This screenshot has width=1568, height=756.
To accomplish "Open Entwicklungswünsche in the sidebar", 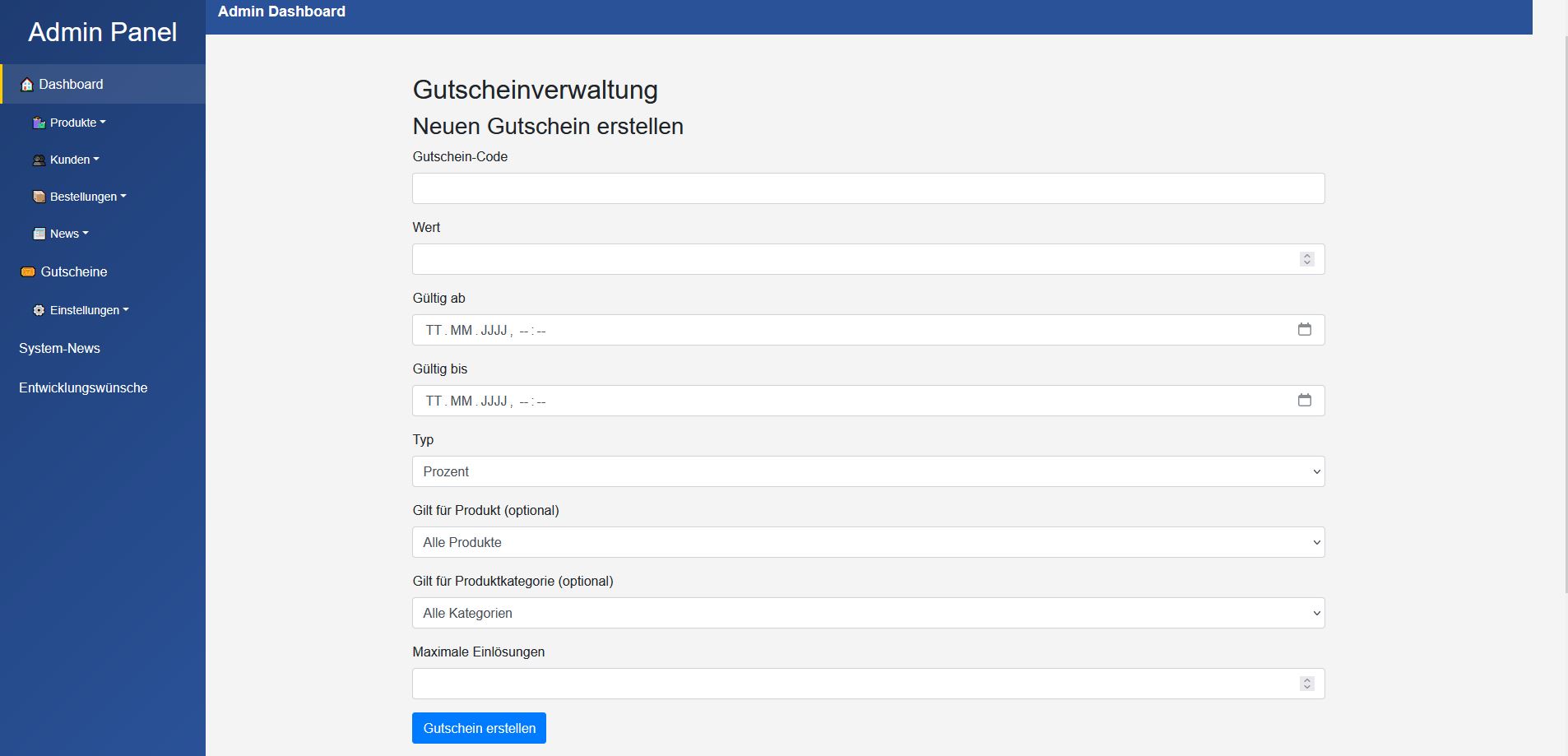I will tap(83, 387).
